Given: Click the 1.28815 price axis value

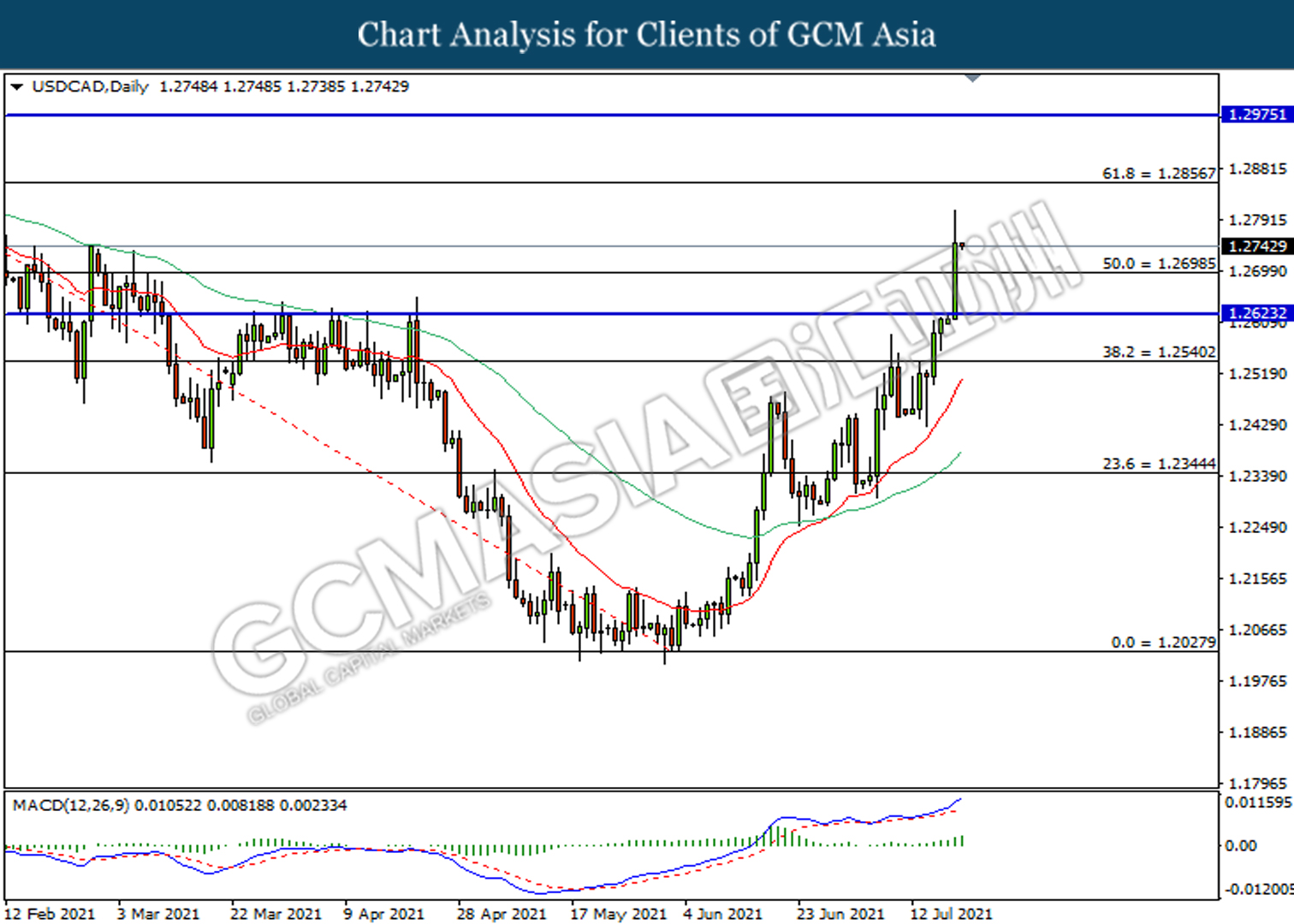Looking at the screenshot, I should [x=1257, y=169].
